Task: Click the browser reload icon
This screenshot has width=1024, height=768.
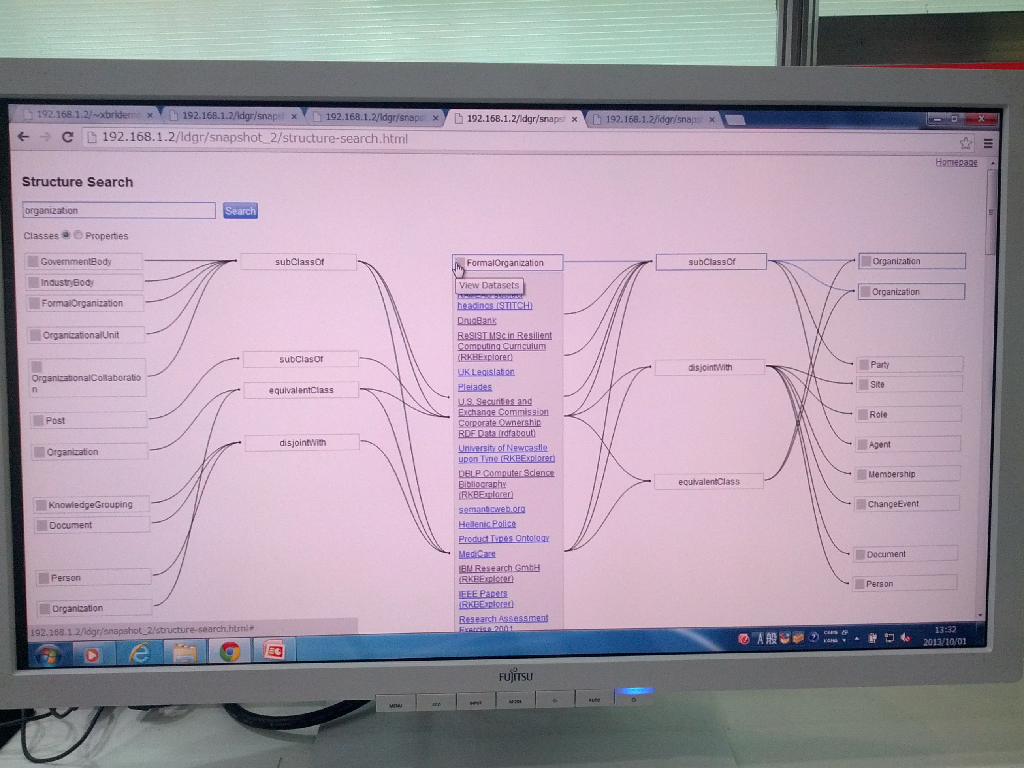Action: [68, 138]
